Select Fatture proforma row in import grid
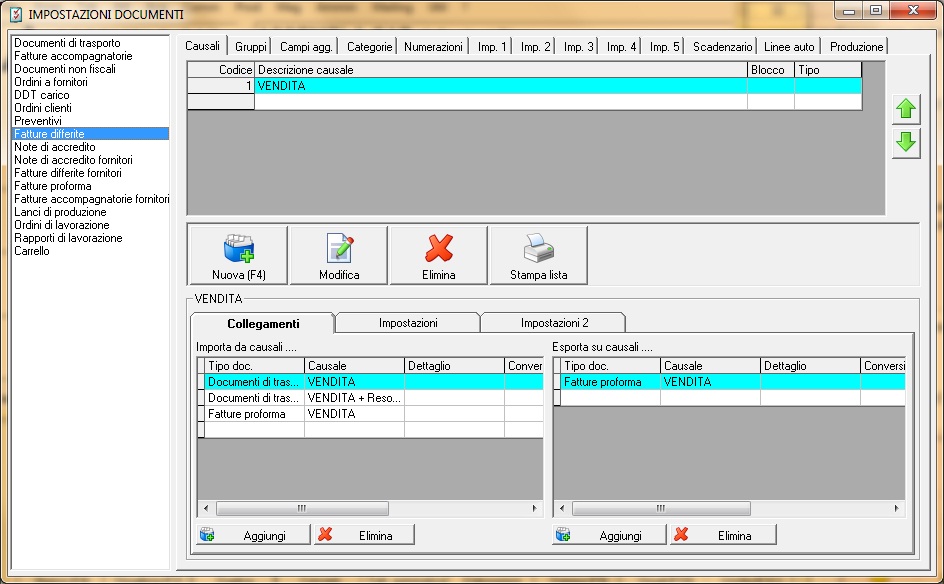944x584 pixels. (x=370, y=414)
